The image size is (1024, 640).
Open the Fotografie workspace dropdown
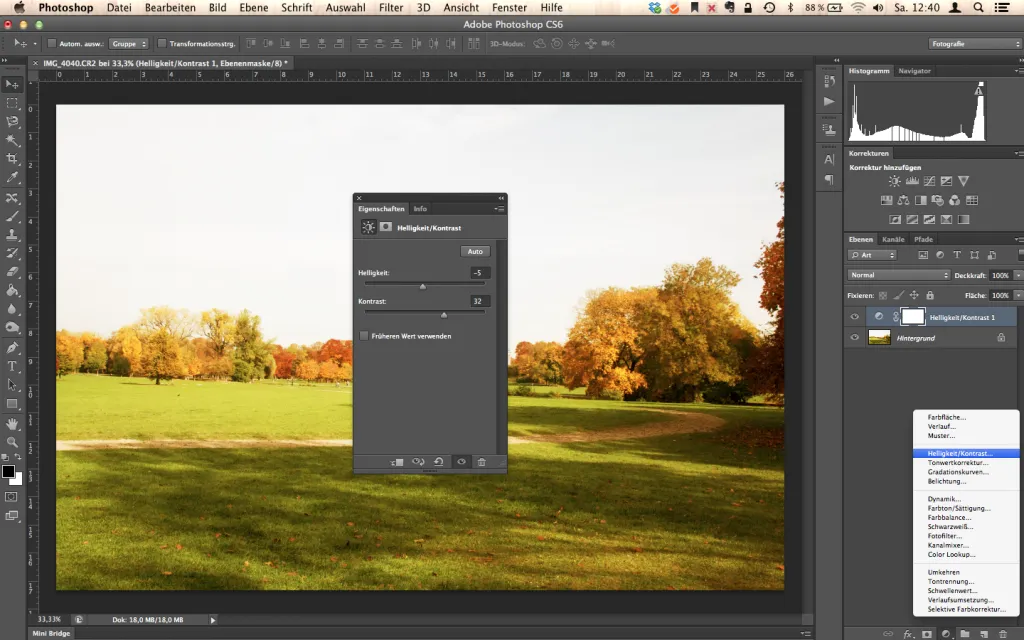(x=974, y=44)
